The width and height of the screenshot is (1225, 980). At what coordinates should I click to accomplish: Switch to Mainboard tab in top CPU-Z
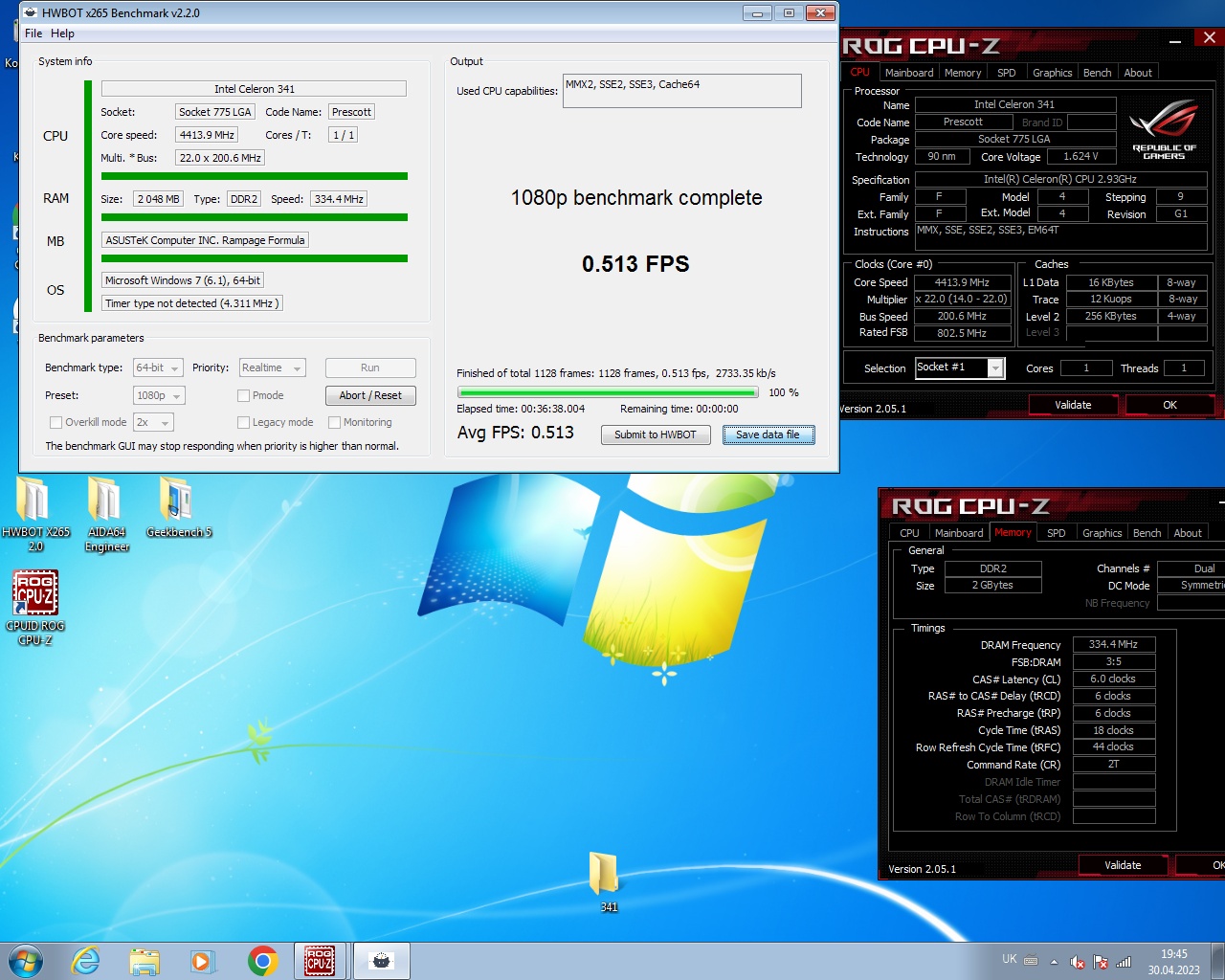click(909, 73)
